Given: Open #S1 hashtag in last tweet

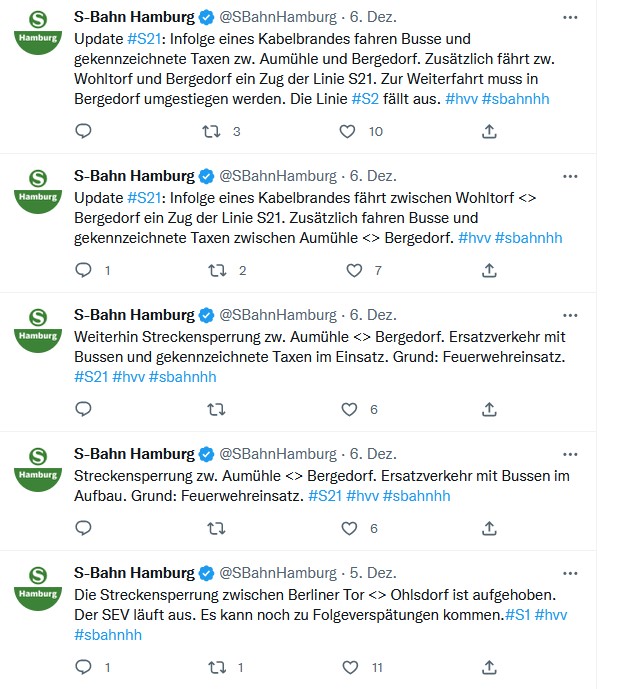Looking at the screenshot, I should point(517,614).
